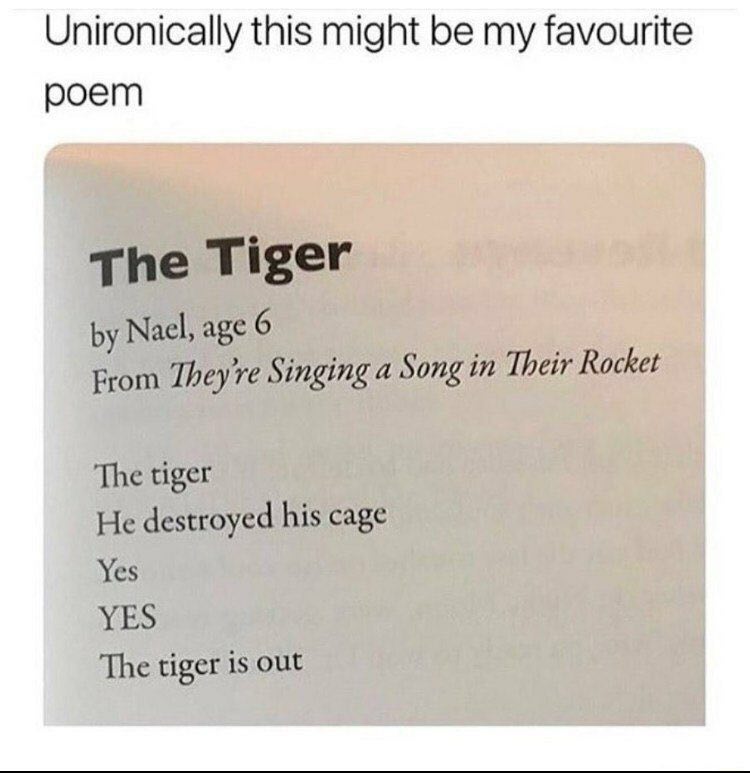Viewport: 750px width, 773px height.
Task: Click the word 'out' ending the poem
Action: (281, 662)
